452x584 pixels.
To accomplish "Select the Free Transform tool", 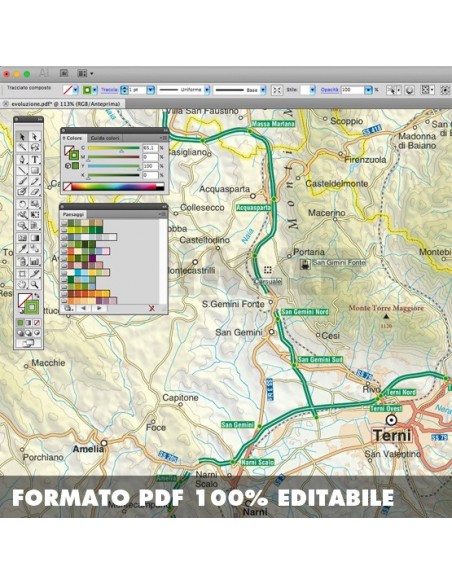I will pyautogui.click(x=35, y=215).
